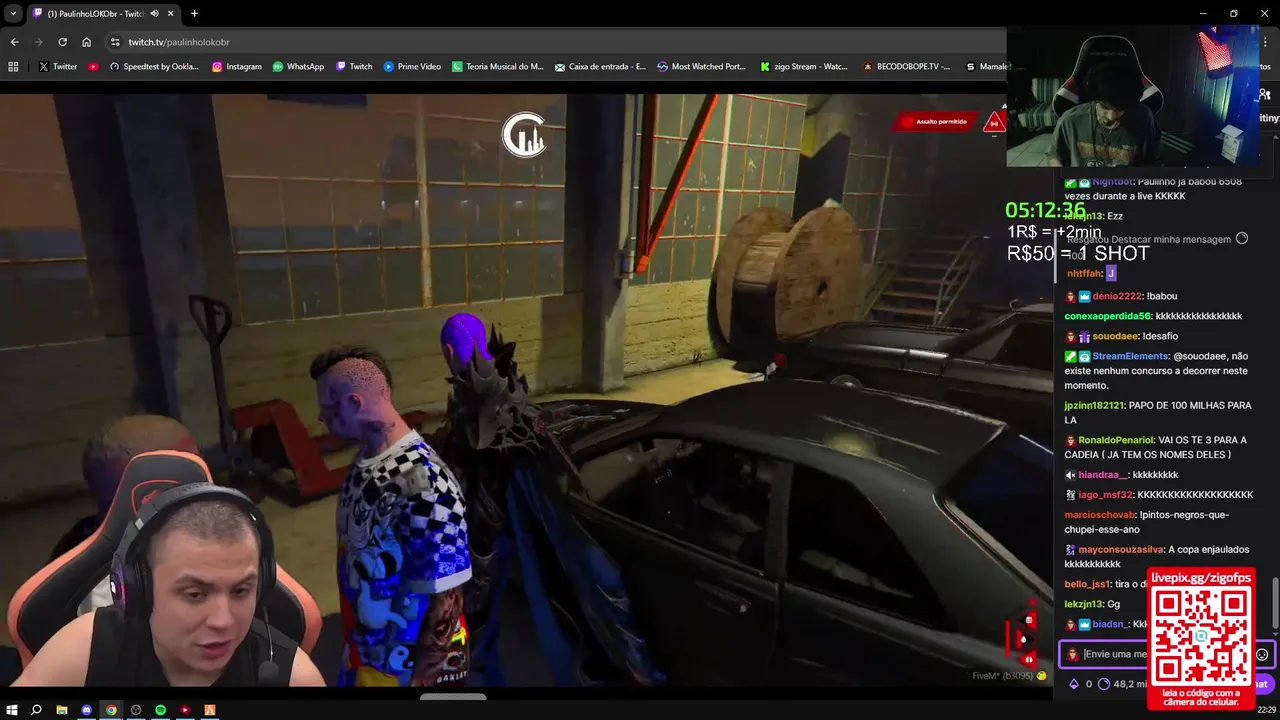Open Spotify from the taskbar

point(160,710)
